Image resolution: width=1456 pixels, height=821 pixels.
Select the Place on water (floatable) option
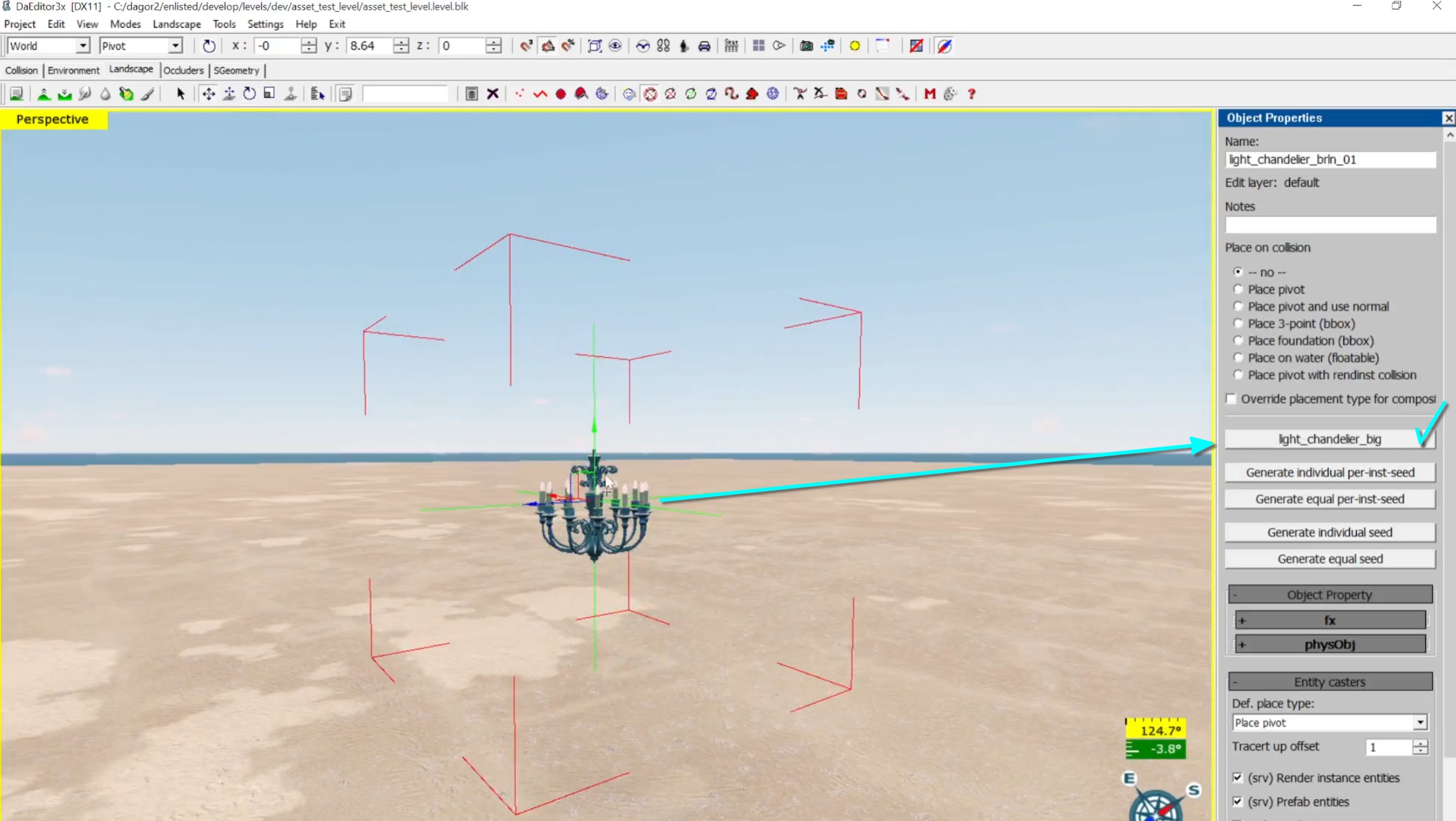tap(1238, 358)
